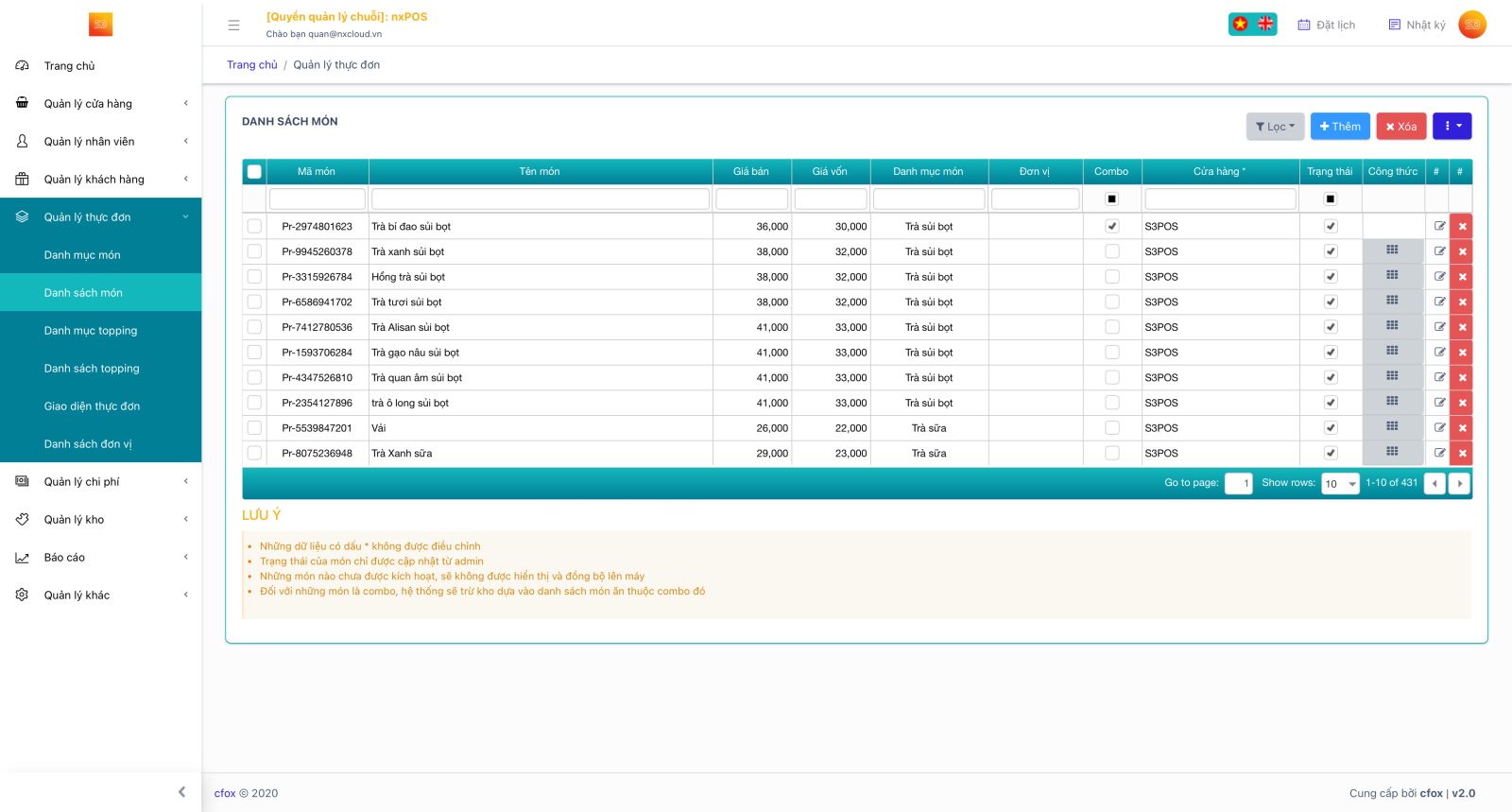Tick the select-all checkbox in table header
Image resolution: width=1512 pixels, height=812 pixels.
[254, 171]
